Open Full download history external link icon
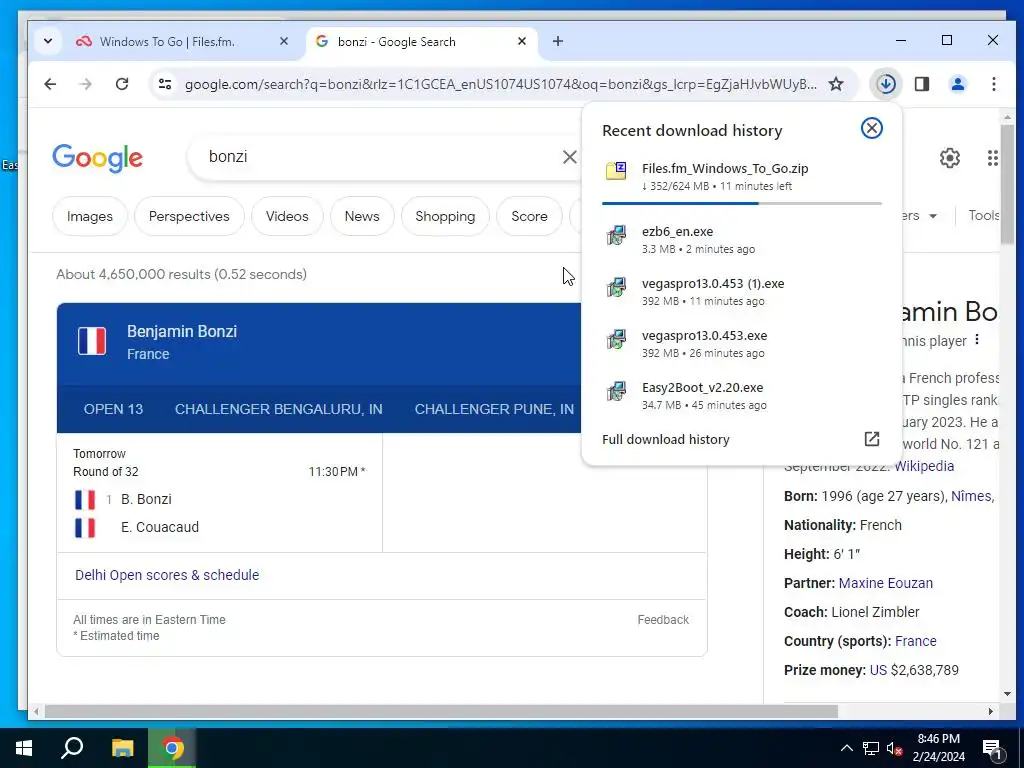This screenshot has width=1024, height=768. [x=871, y=439]
